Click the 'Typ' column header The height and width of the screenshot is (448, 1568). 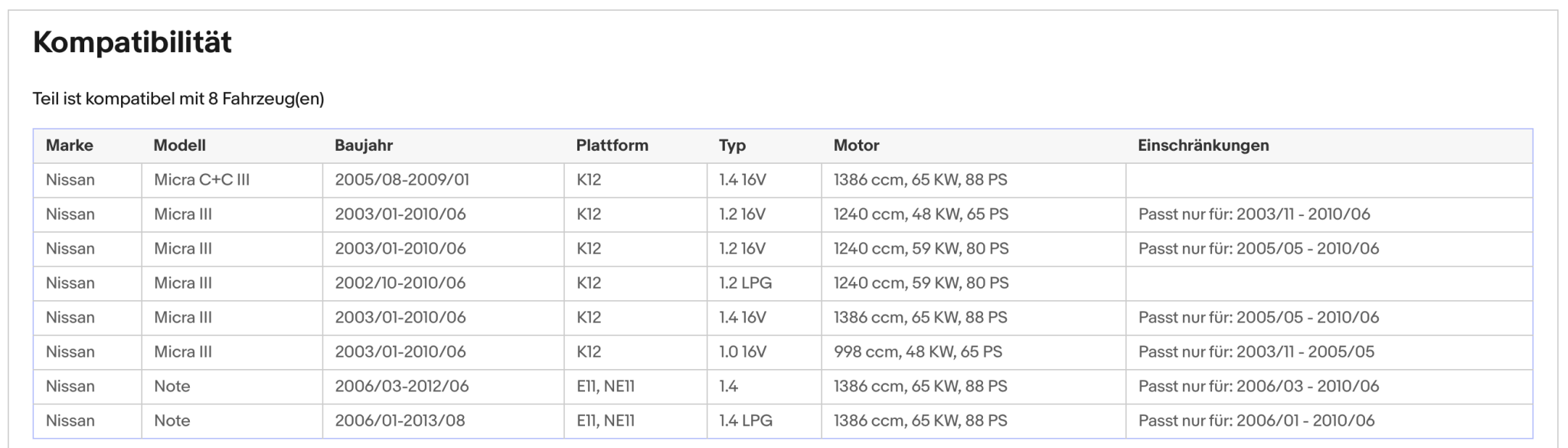tap(733, 146)
